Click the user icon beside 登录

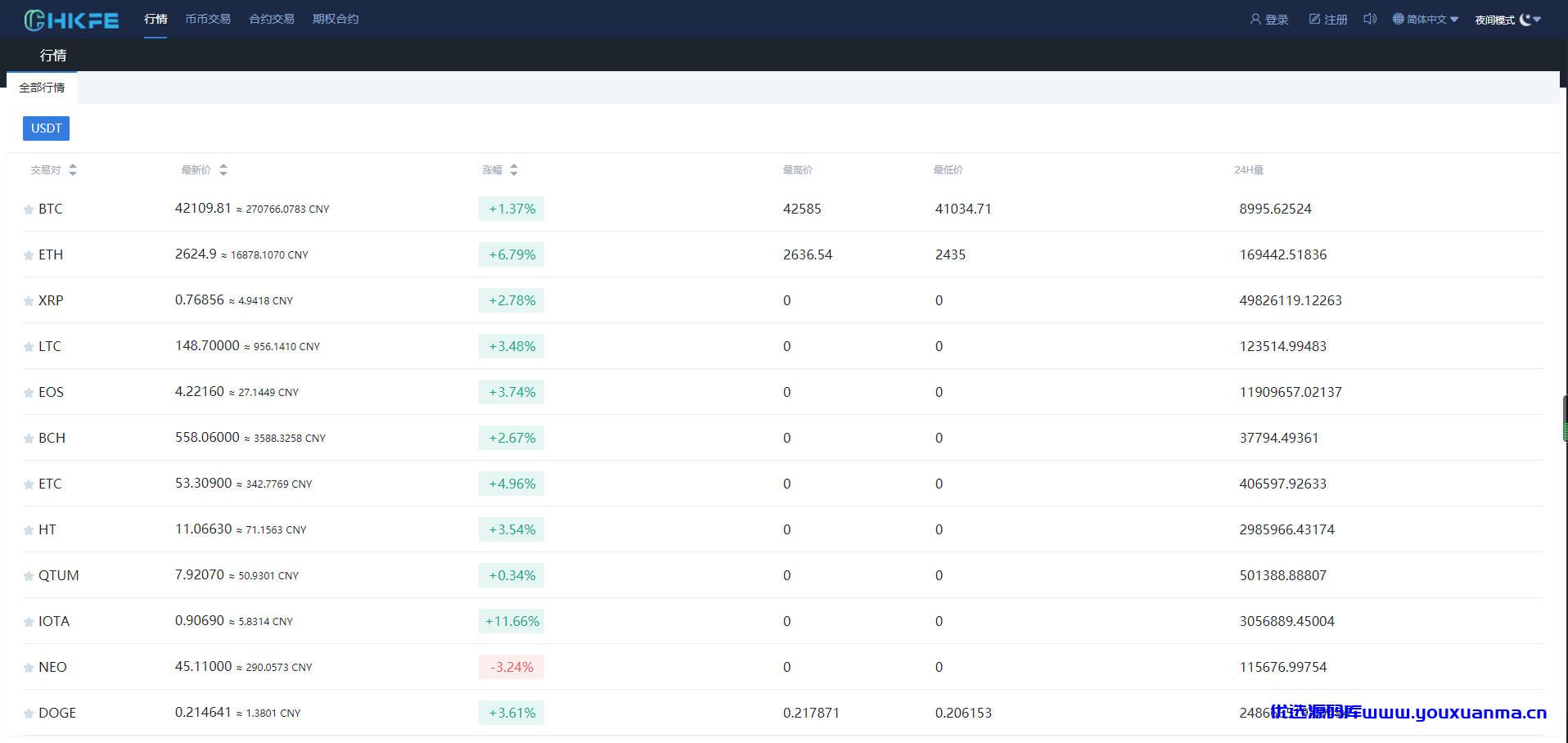1255,19
